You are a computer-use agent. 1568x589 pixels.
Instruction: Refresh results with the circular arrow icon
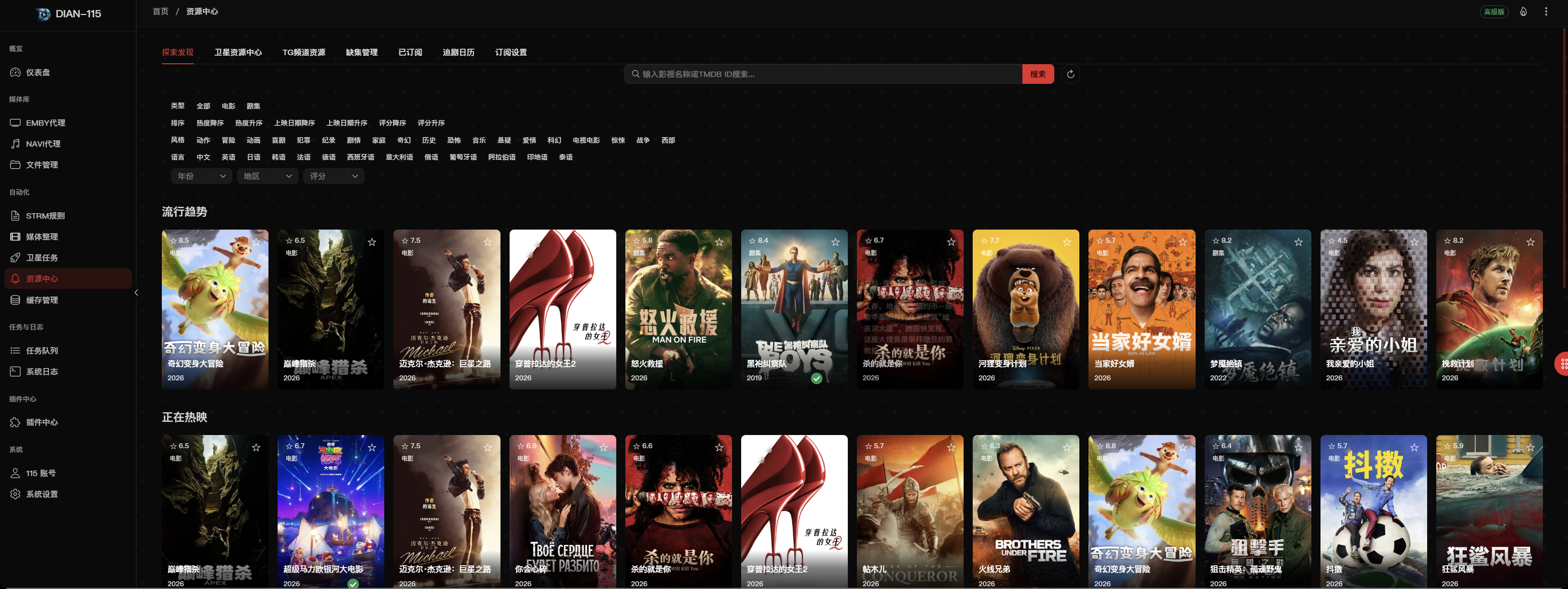coord(1070,74)
